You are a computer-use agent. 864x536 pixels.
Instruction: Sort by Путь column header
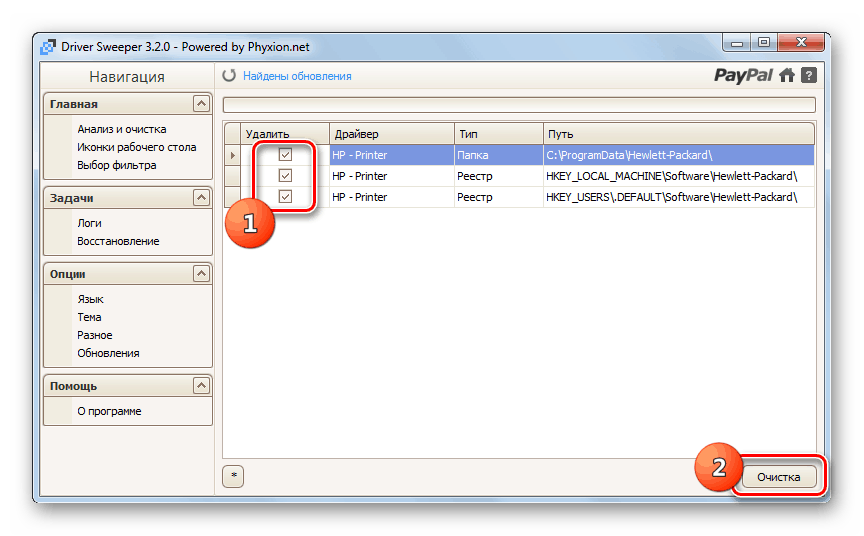[679, 134]
